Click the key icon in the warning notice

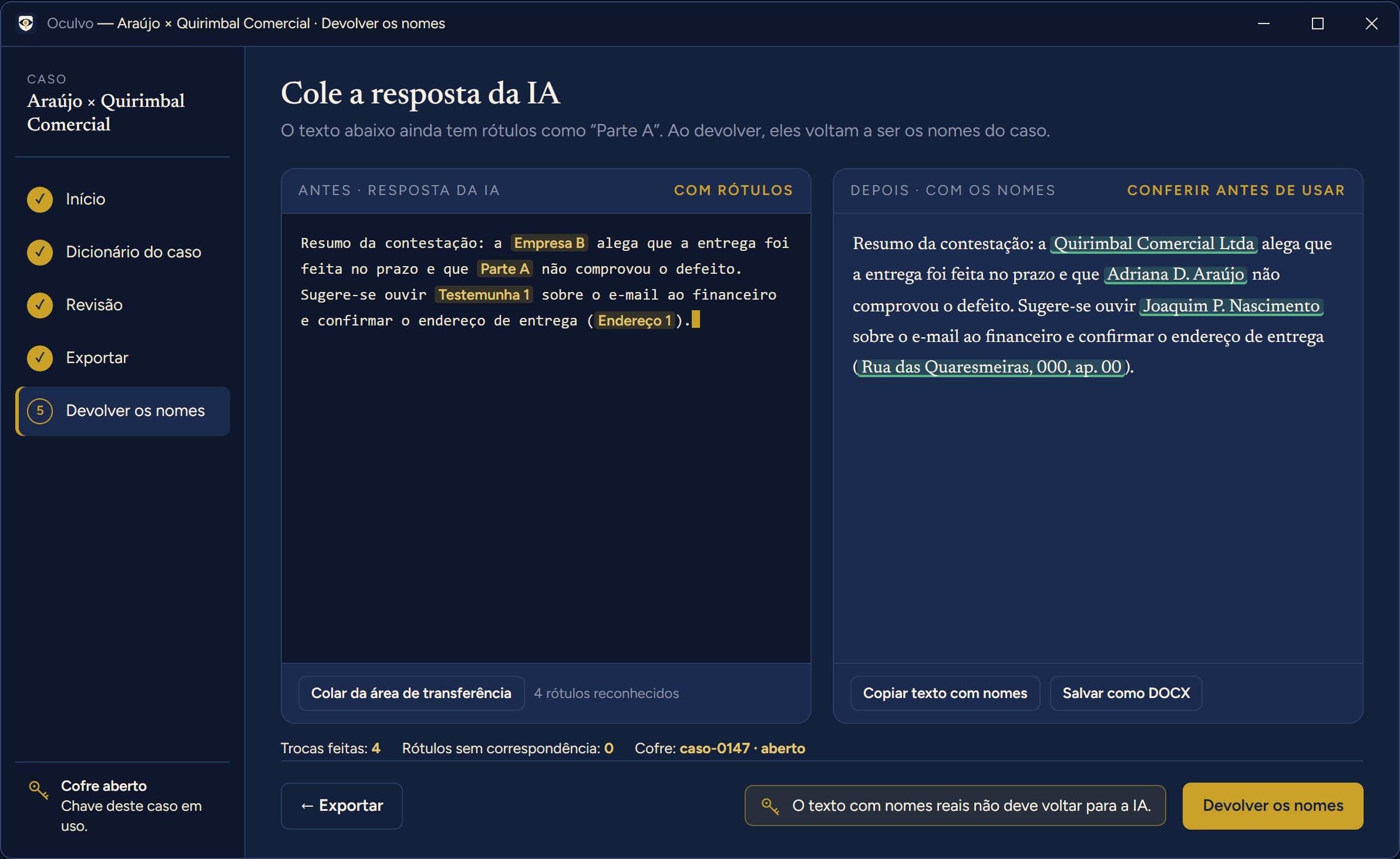coord(770,806)
